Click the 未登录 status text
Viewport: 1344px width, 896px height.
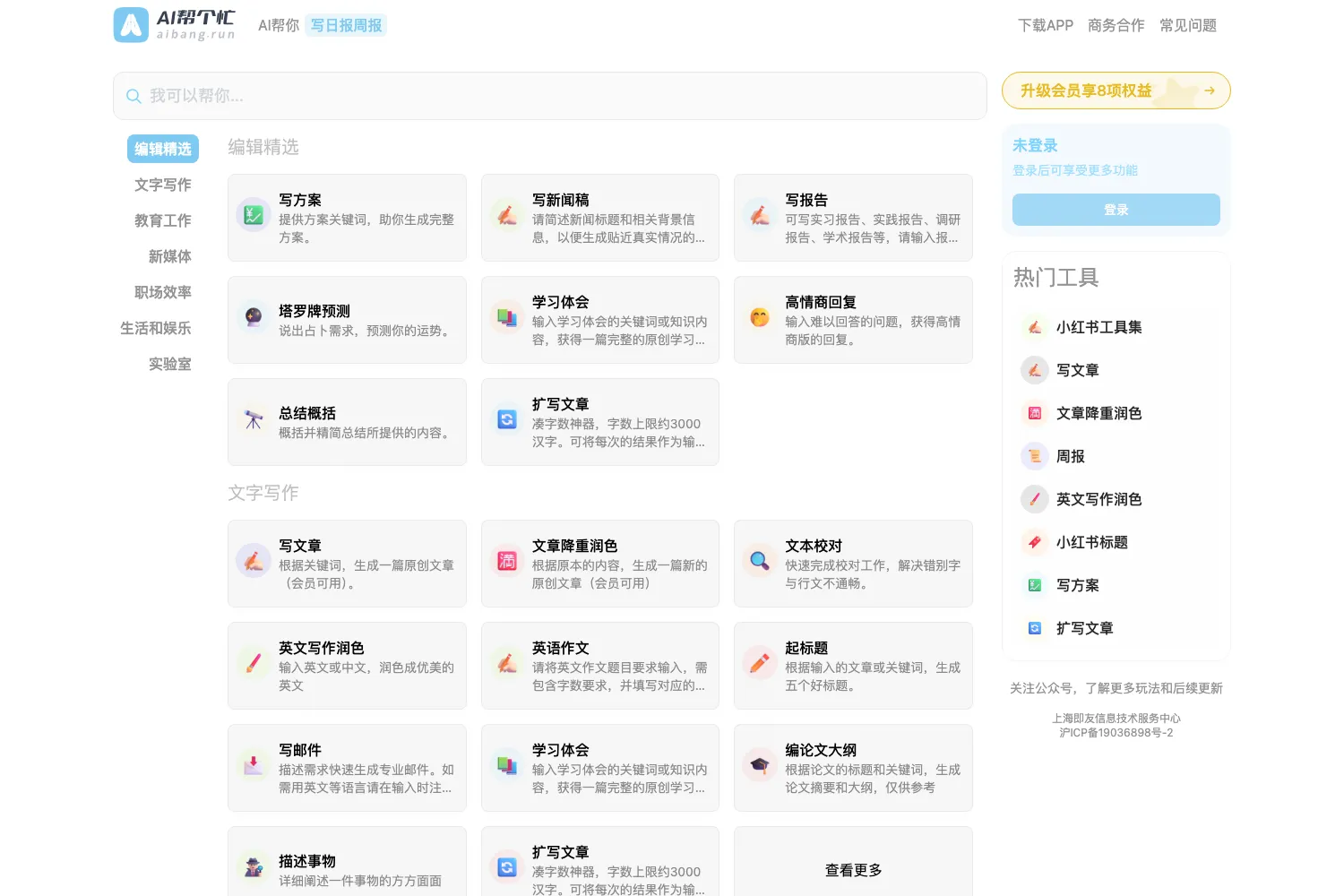point(1035,145)
